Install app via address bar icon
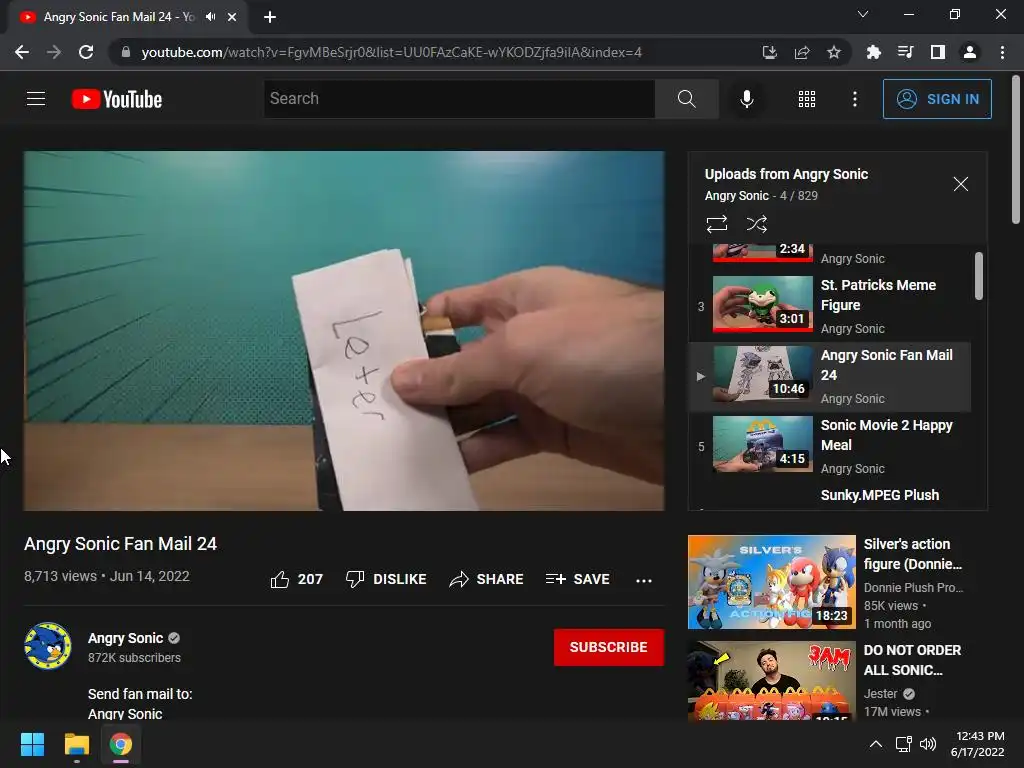1024x768 pixels. (x=769, y=52)
